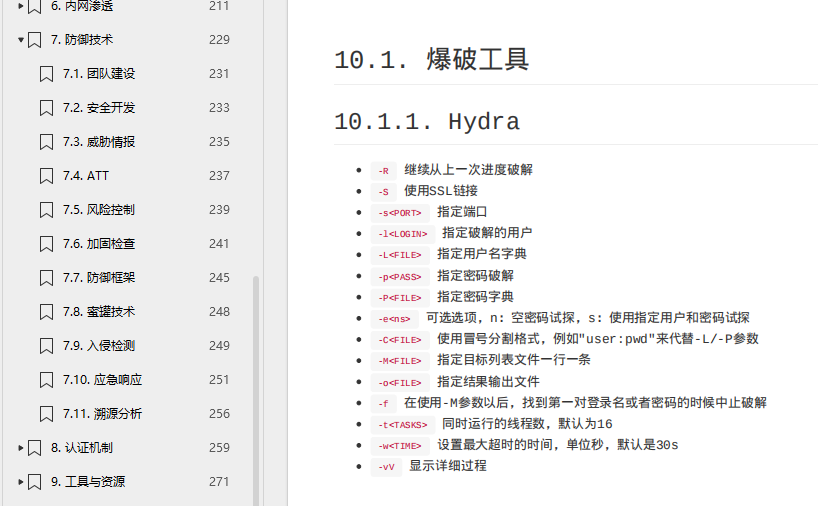The image size is (818, 506).
Task: Click the -w<TIME> code tag
Action: tap(400, 446)
